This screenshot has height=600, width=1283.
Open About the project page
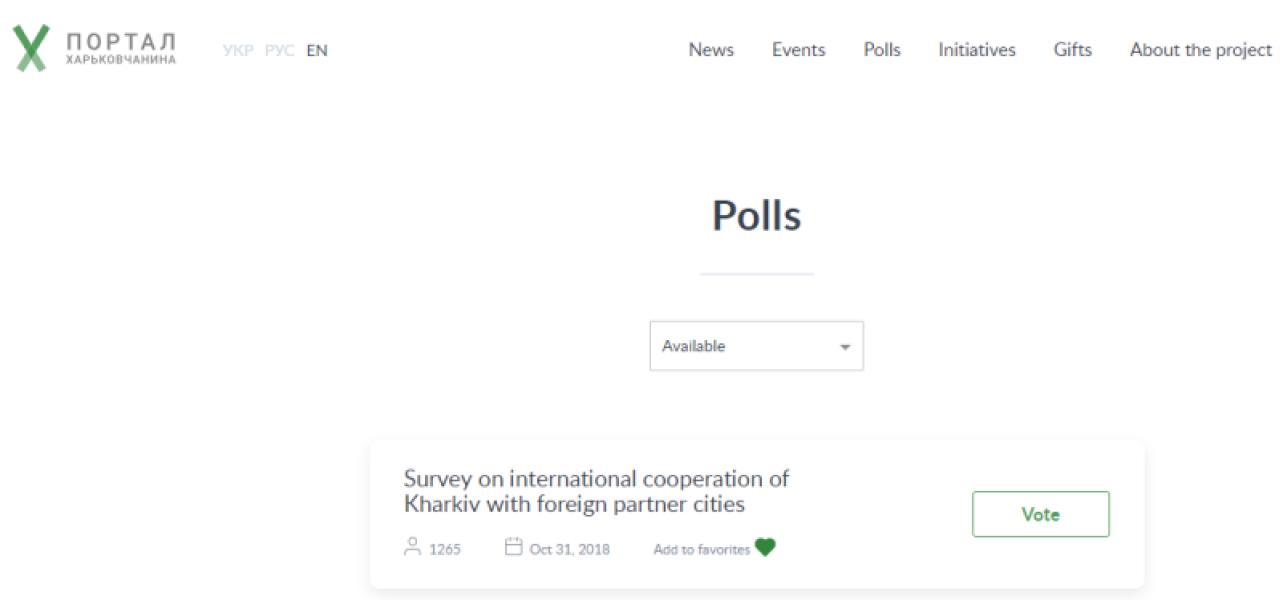pyautogui.click(x=1201, y=50)
